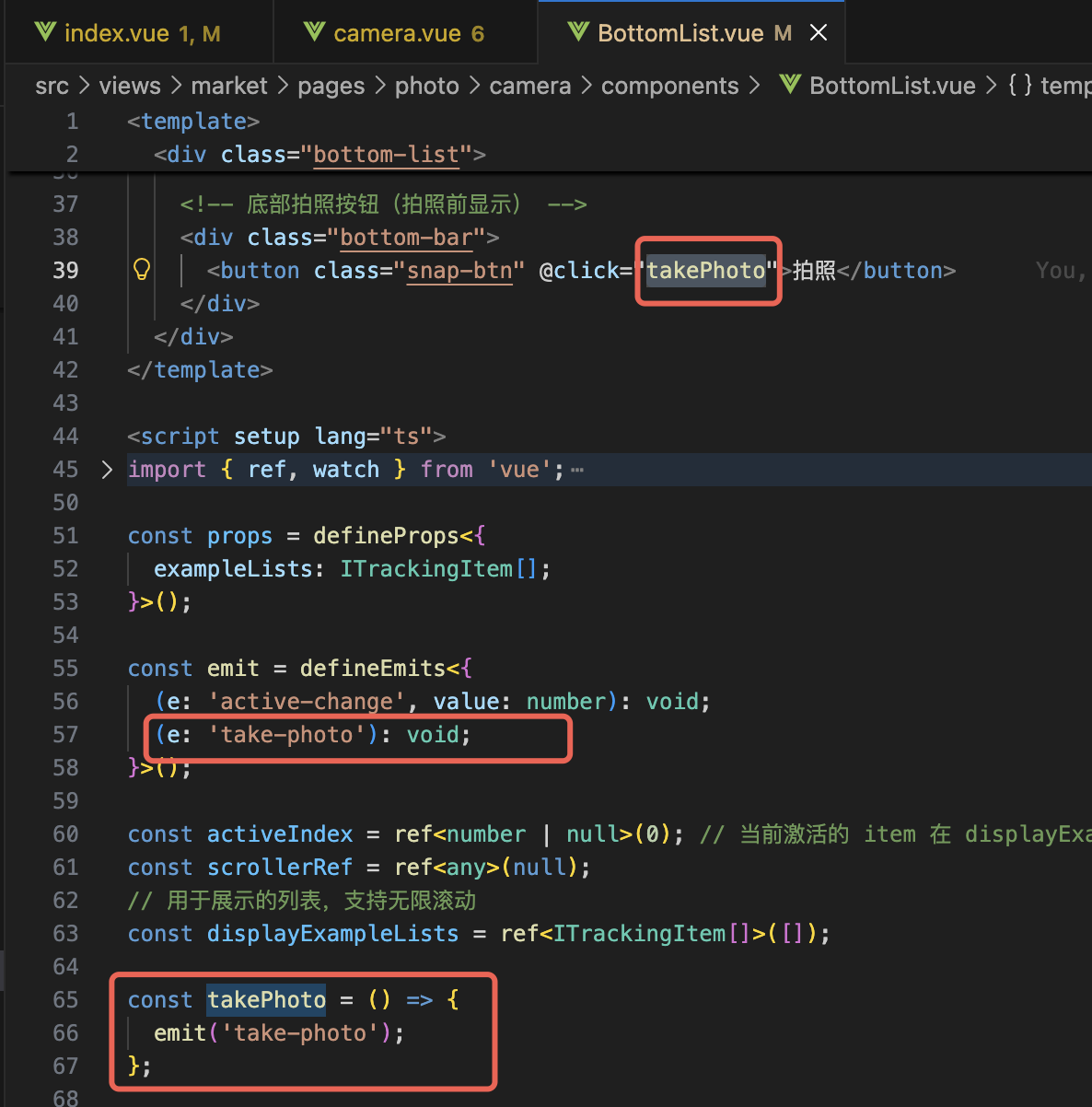
Task: Click 'defineEmits' on line 55
Action: [373, 668]
